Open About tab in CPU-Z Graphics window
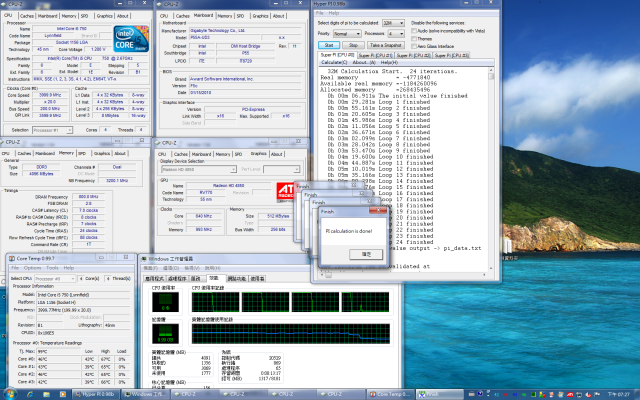Screen dimensions: 640x400 coord(277,154)
